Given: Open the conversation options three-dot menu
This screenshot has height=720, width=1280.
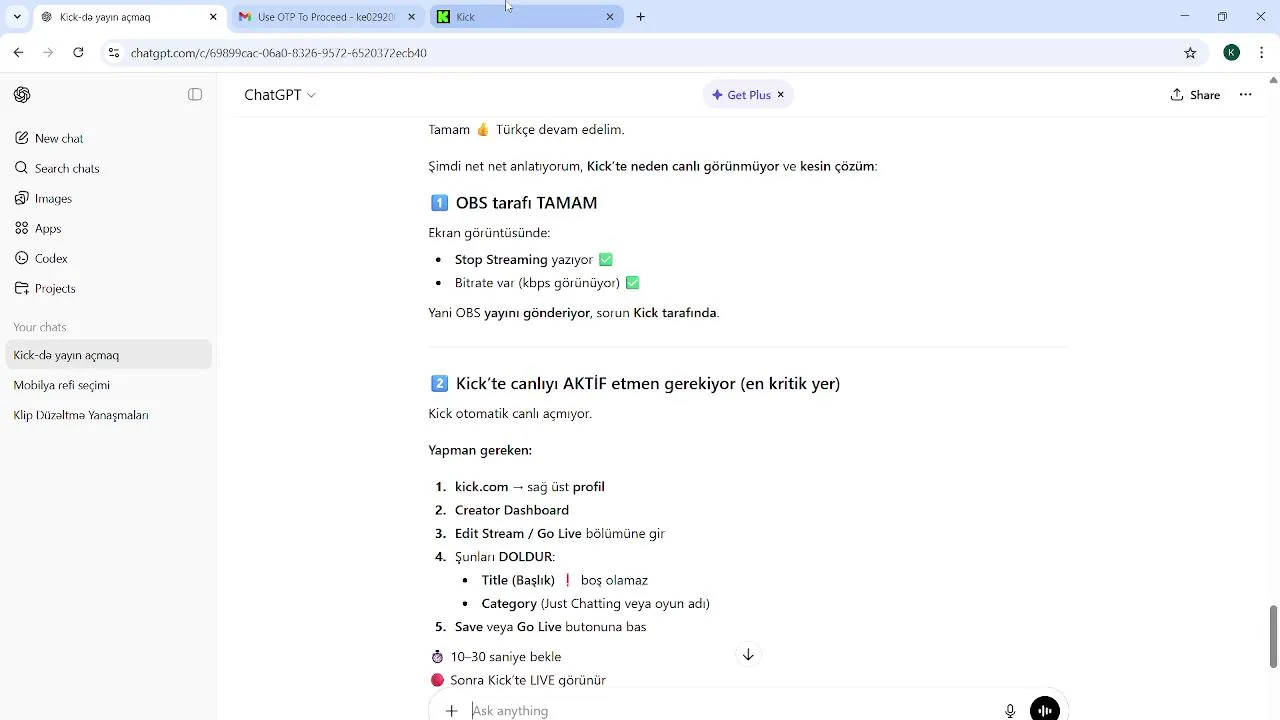Looking at the screenshot, I should 1245,95.
